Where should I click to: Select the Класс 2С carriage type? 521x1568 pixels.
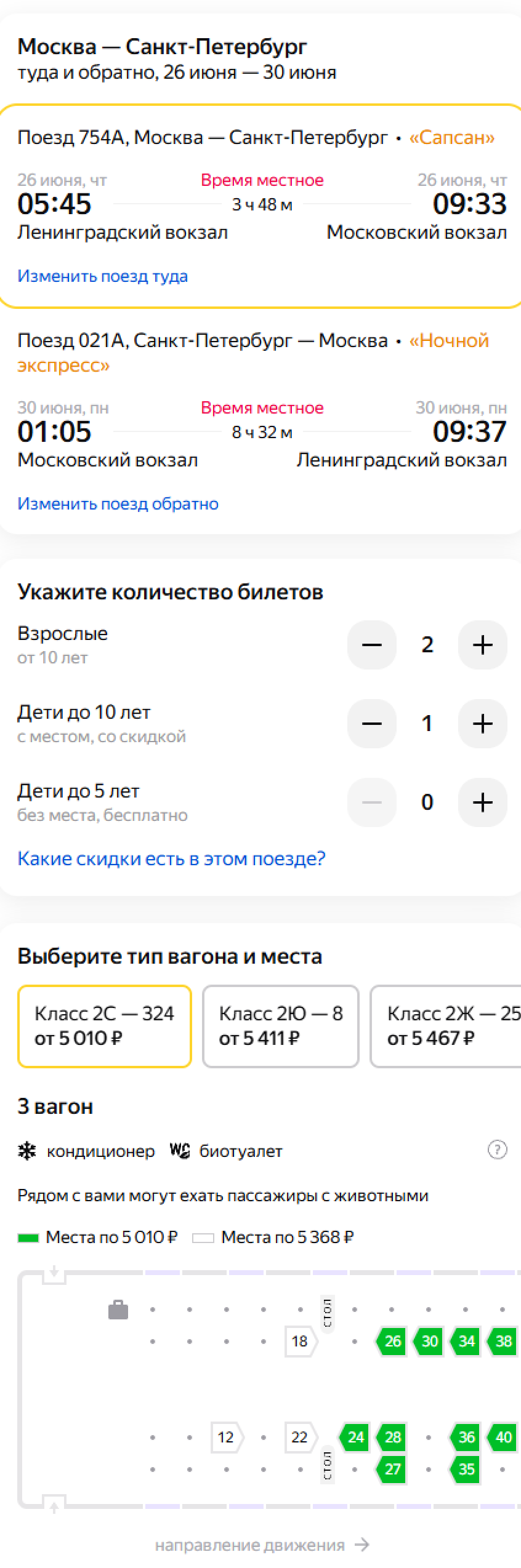click(x=105, y=1026)
